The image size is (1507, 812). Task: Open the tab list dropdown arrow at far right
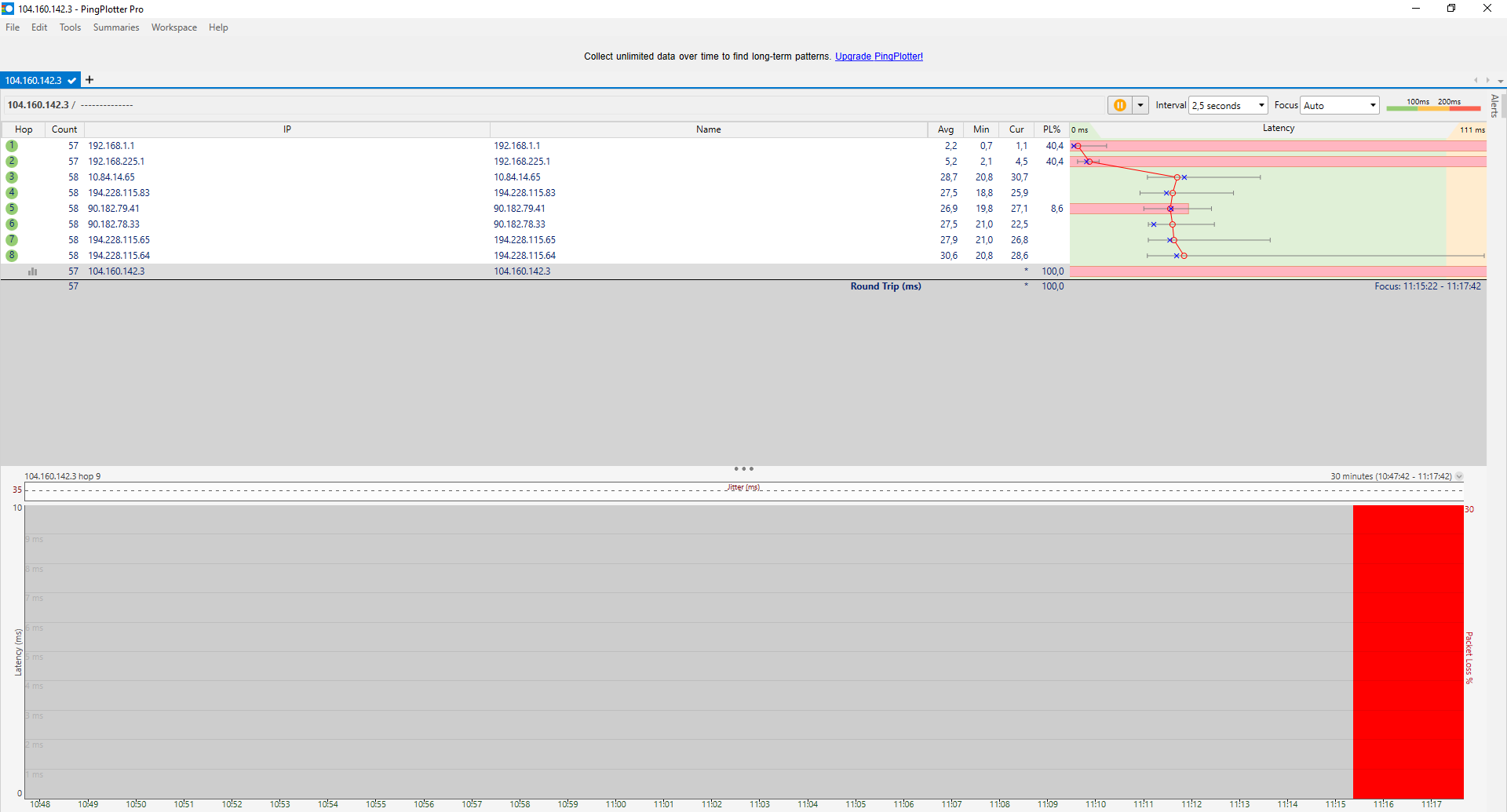click(1500, 81)
